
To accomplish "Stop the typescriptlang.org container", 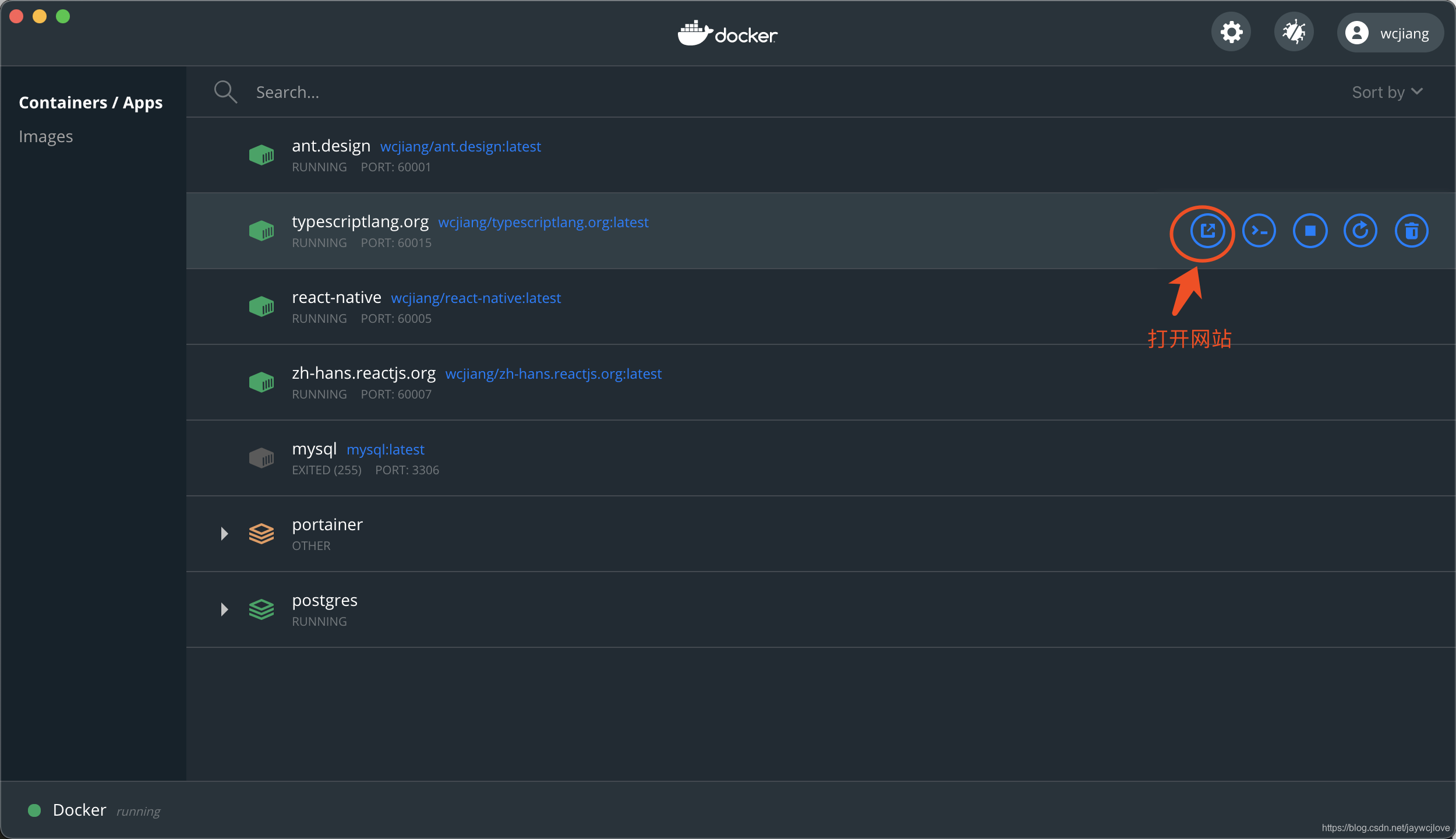I will [x=1310, y=231].
